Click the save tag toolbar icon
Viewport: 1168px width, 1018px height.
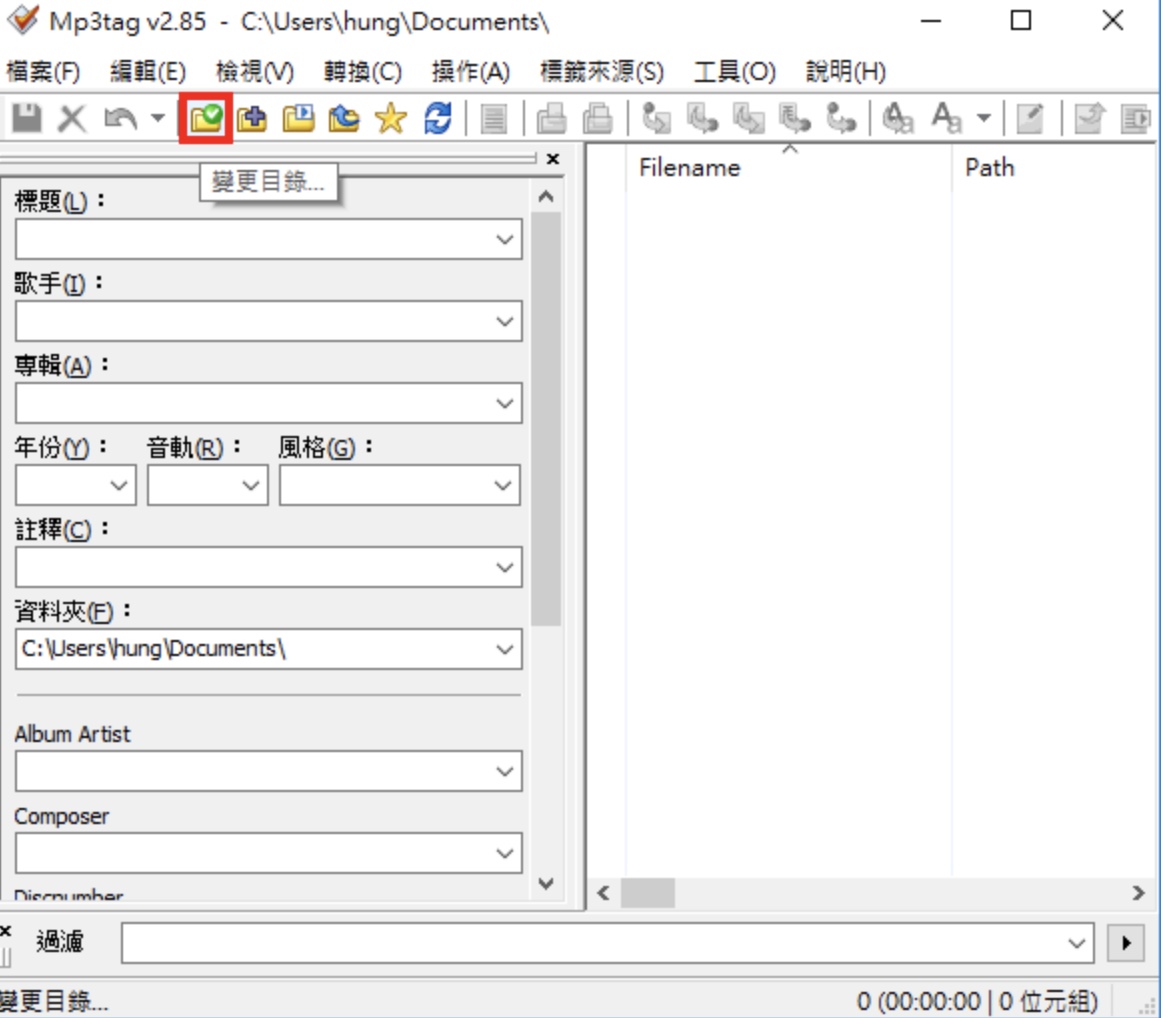pos(28,118)
